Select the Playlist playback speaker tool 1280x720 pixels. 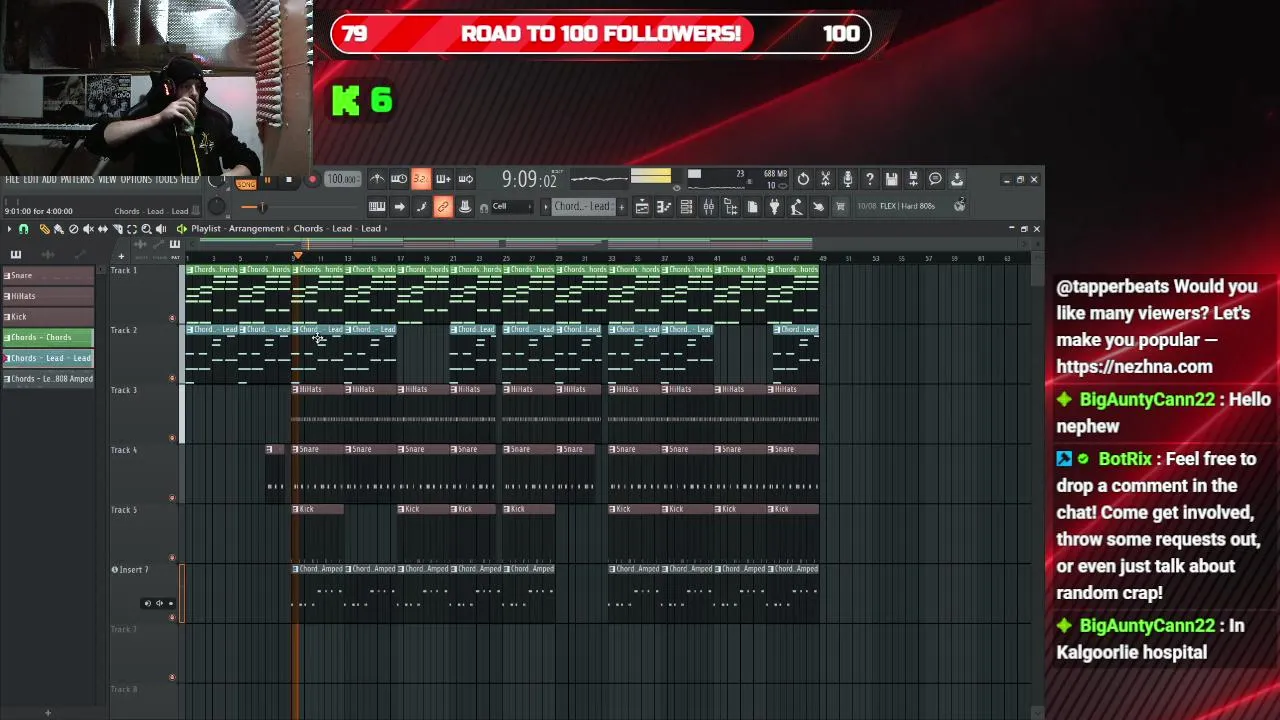pyautogui.click(x=161, y=229)
